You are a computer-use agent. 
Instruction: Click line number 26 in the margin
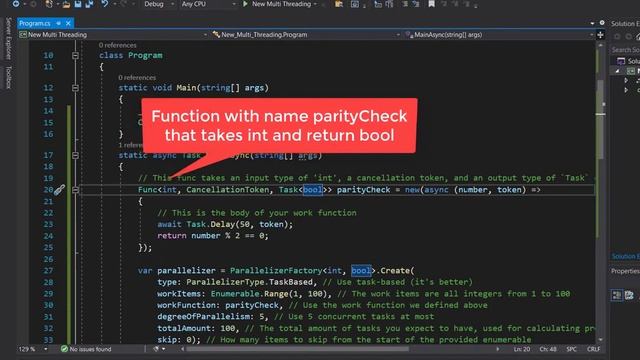(48, 259)
